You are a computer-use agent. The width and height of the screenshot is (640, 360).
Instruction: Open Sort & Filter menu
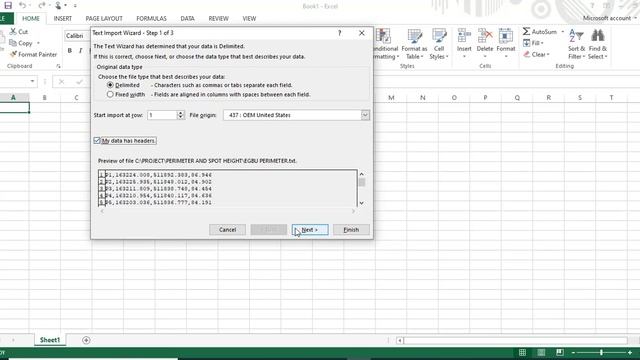click(576, 44)
